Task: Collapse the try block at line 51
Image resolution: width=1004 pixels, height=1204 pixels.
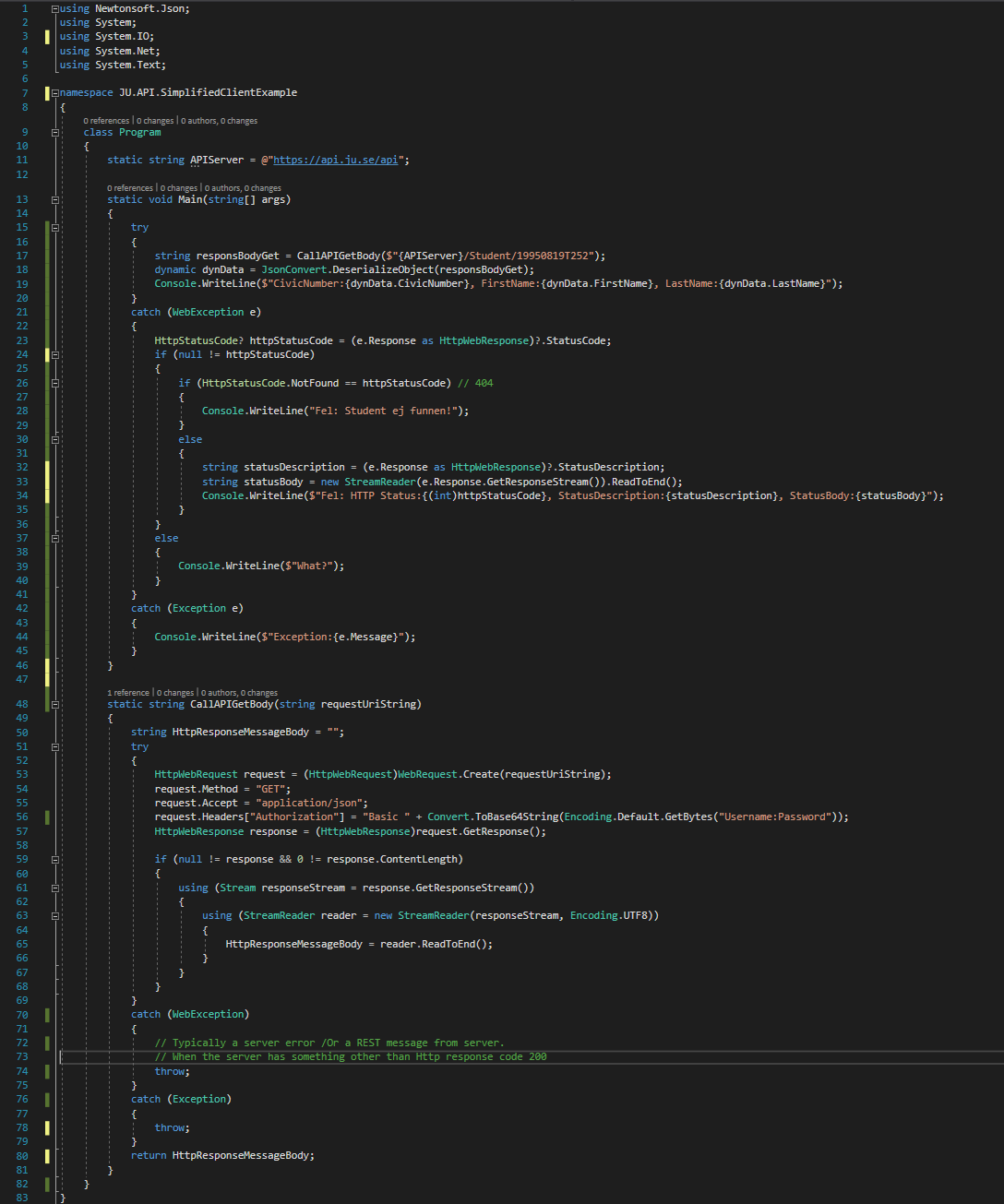Action: pos(55,746)
